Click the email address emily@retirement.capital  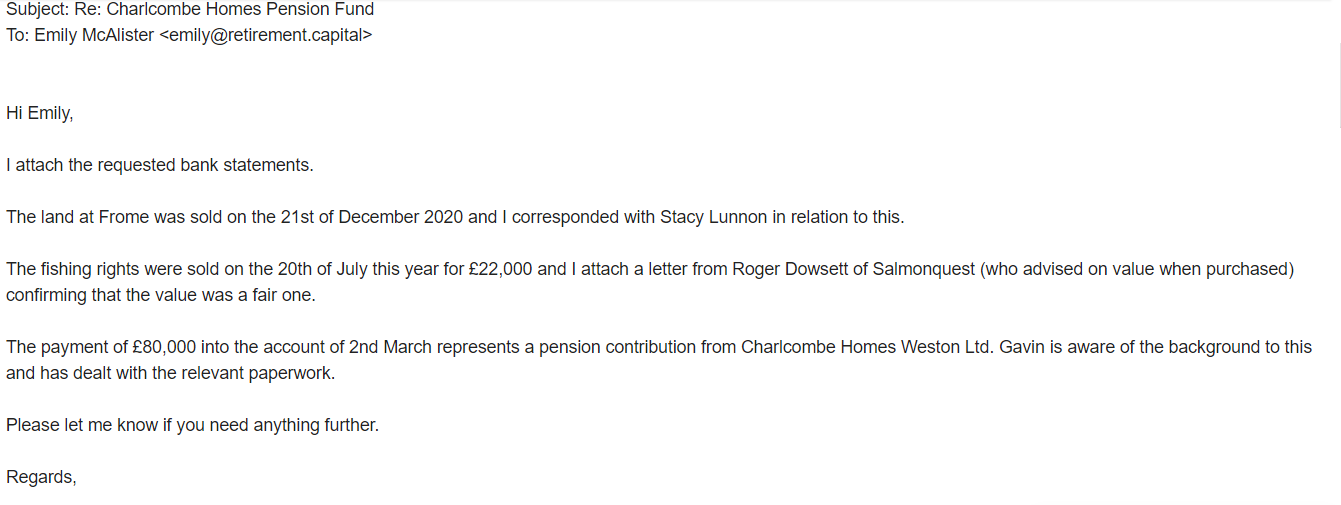(x=265, y=35)
